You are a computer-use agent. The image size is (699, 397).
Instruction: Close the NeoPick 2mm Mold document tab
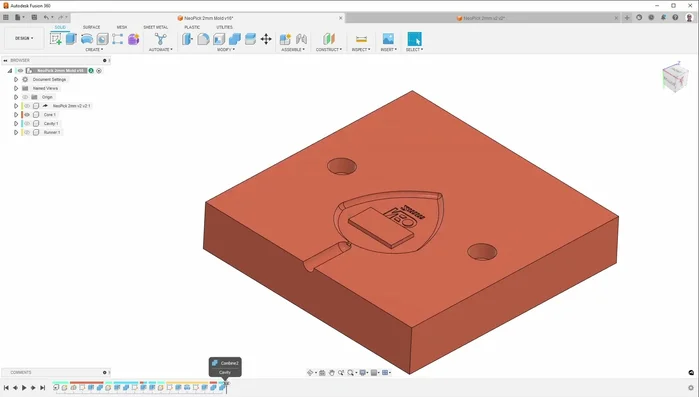point(341,18)
